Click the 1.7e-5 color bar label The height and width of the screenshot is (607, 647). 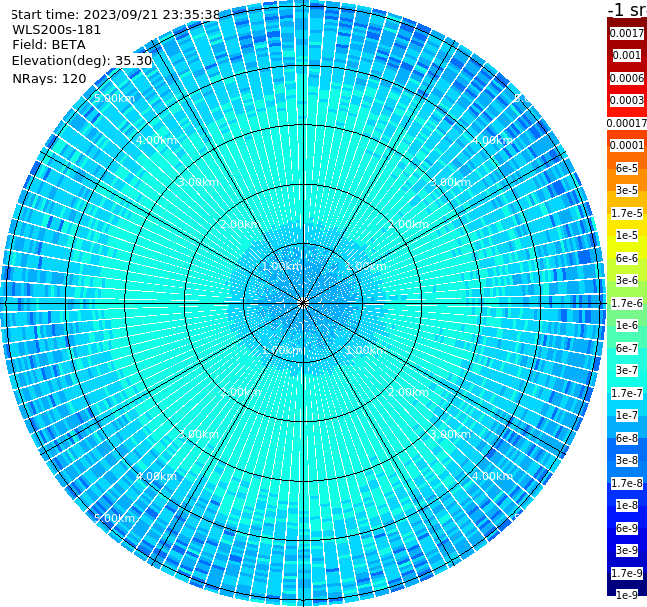pos(627,213)
